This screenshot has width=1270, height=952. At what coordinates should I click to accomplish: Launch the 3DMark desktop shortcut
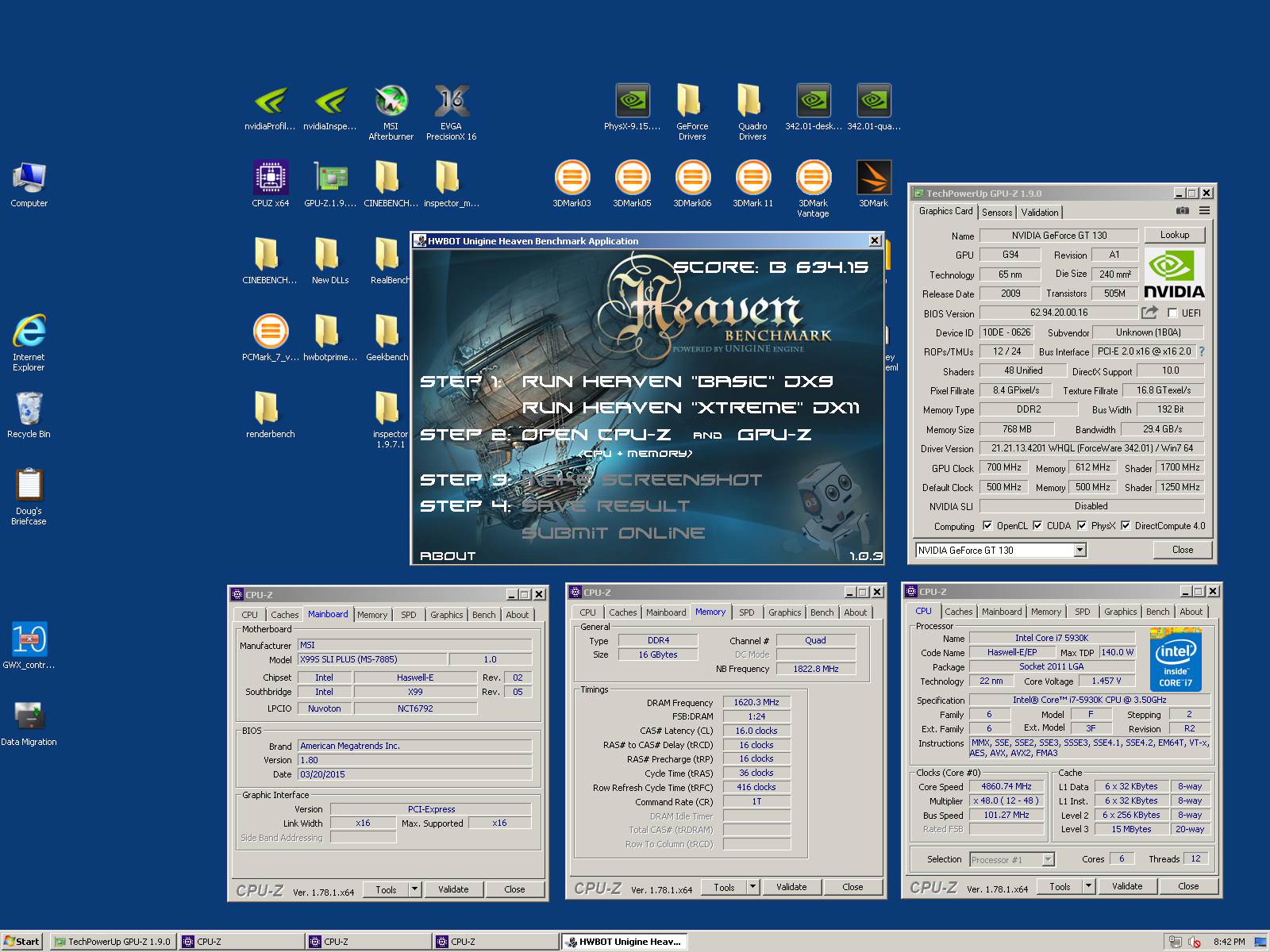click(873, 184)
